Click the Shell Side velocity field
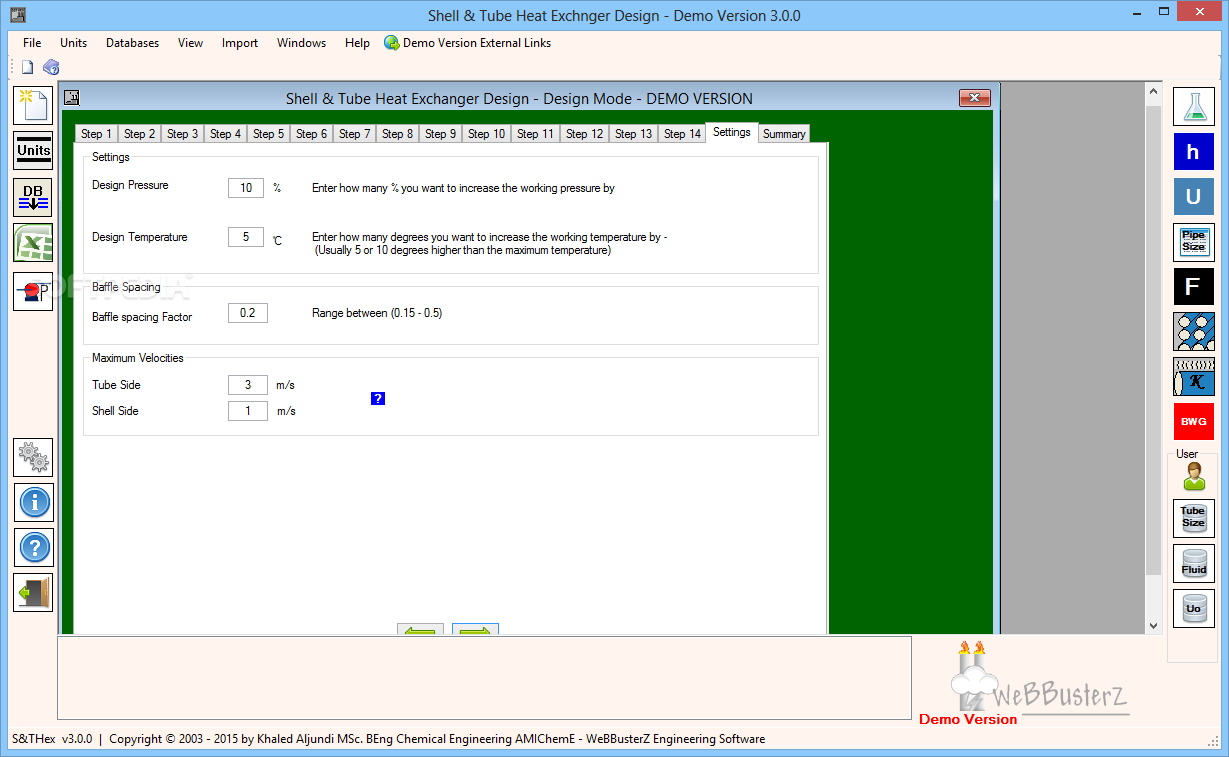This screenshot has height=757, width=1229. pos(248,411)
